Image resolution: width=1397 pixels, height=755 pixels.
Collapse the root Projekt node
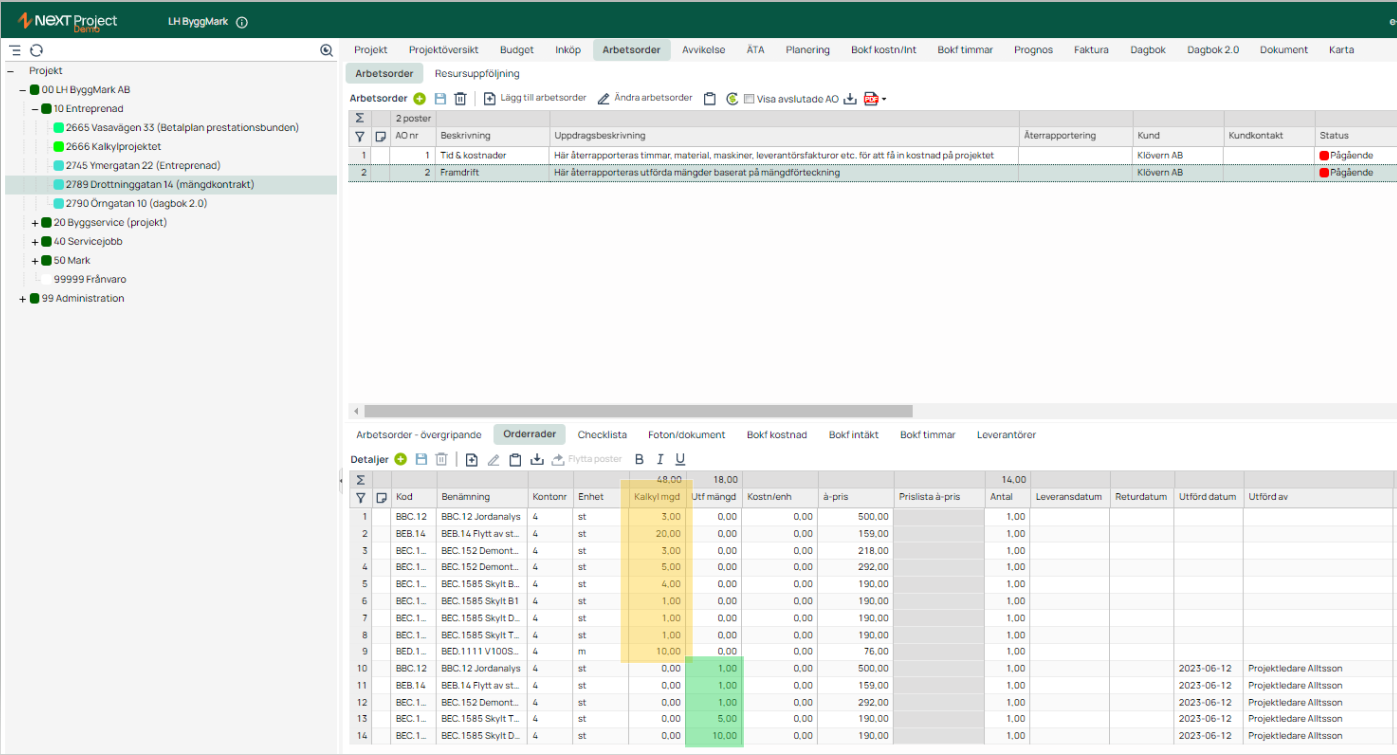click(x=11, y=71)
